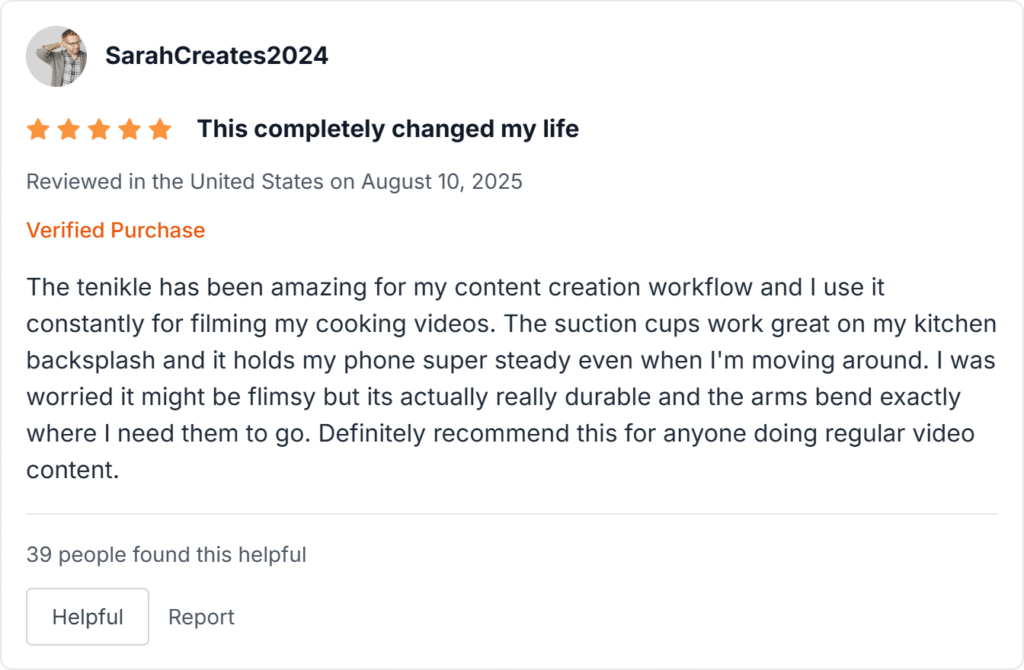The image size is (1024, 670).
Task: Click reviewer name SarahCreates2024
Action: click(x=217, y=55)
